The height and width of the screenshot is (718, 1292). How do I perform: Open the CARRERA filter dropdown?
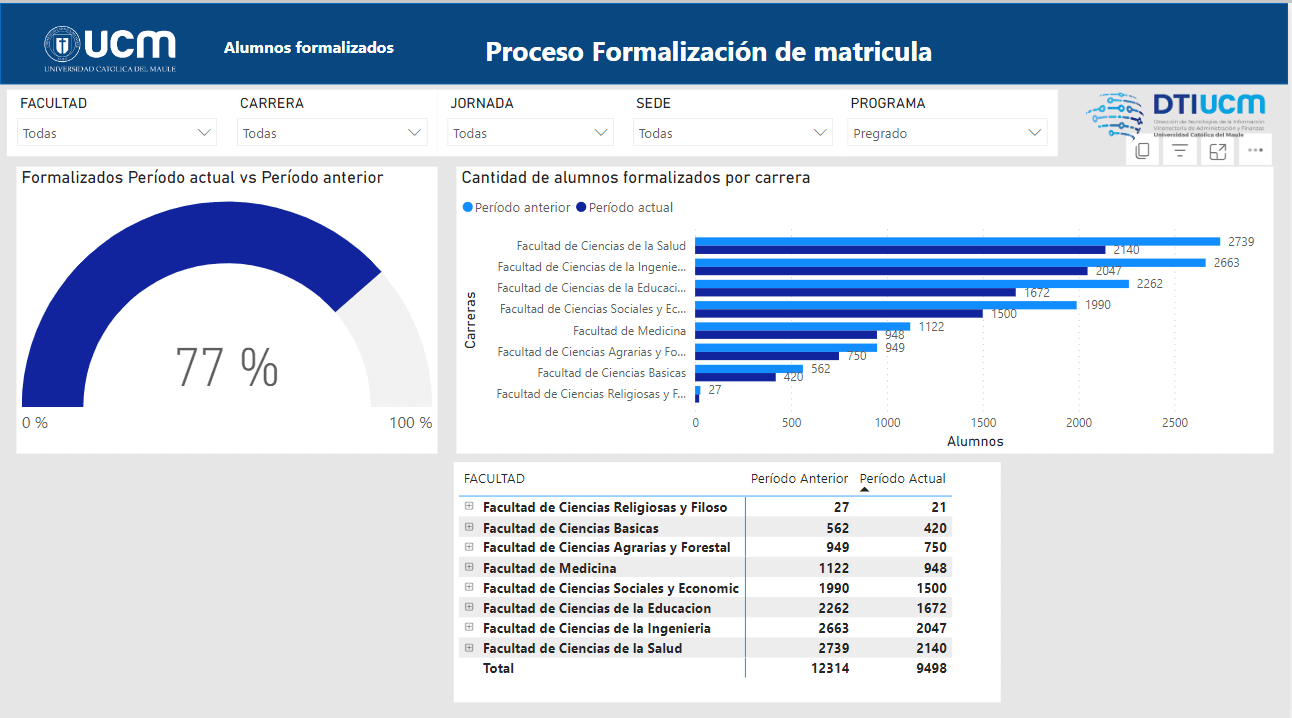point(332,133)
